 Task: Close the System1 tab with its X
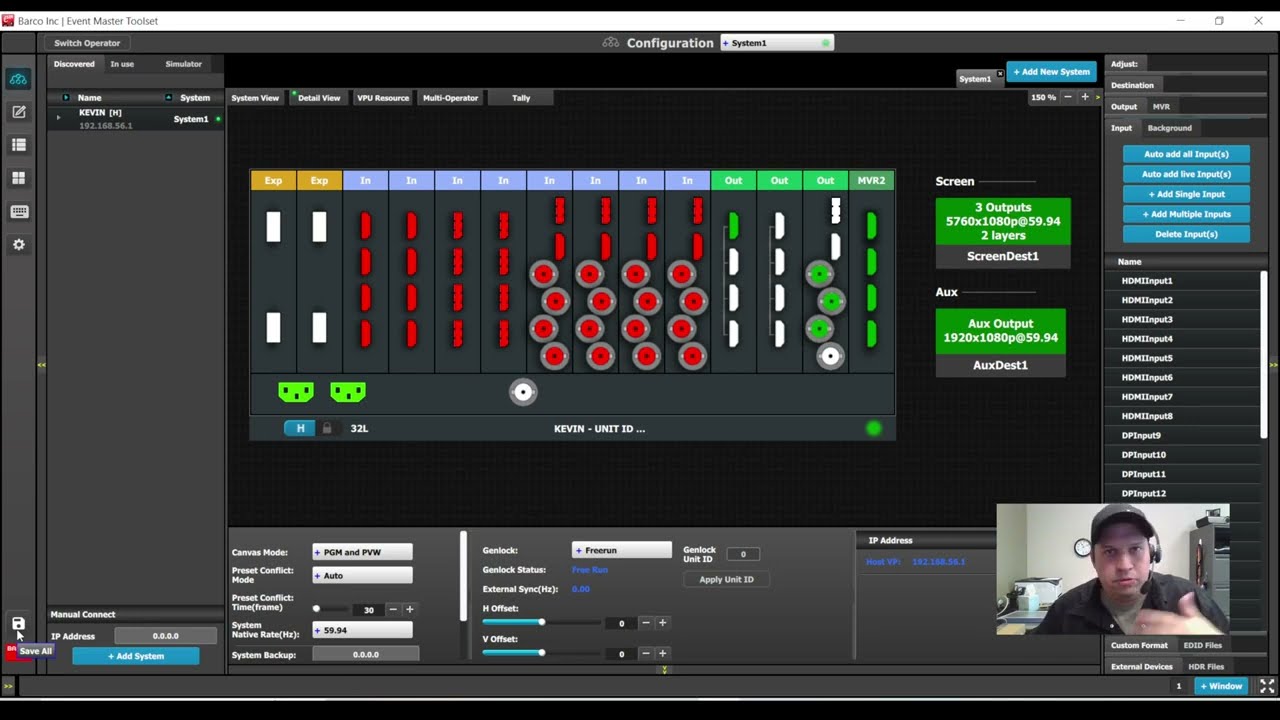click(x=999, y=74)
